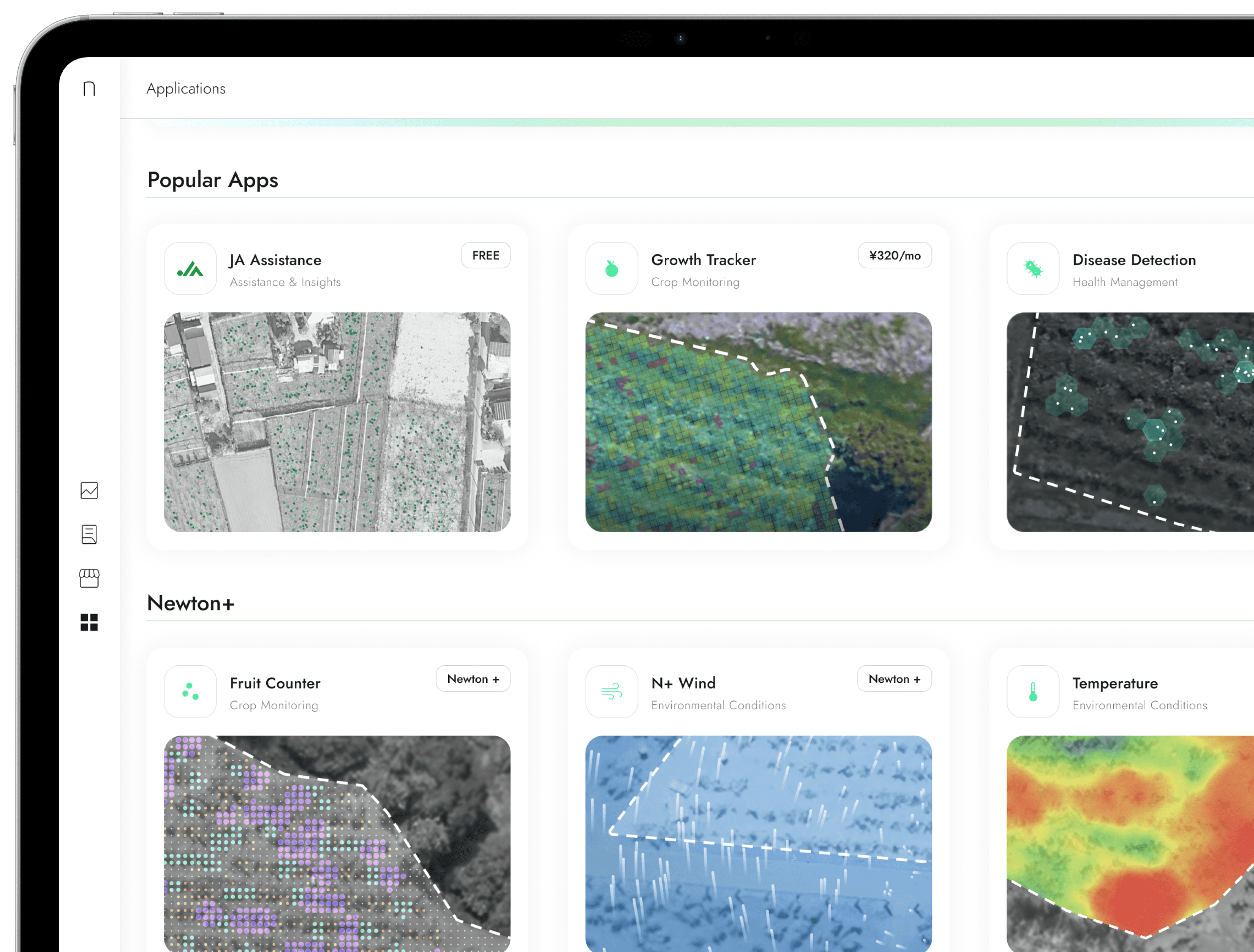Click the JA Assistance title
This screenshot has width=1254, height=952.
[x=276, y=260]
